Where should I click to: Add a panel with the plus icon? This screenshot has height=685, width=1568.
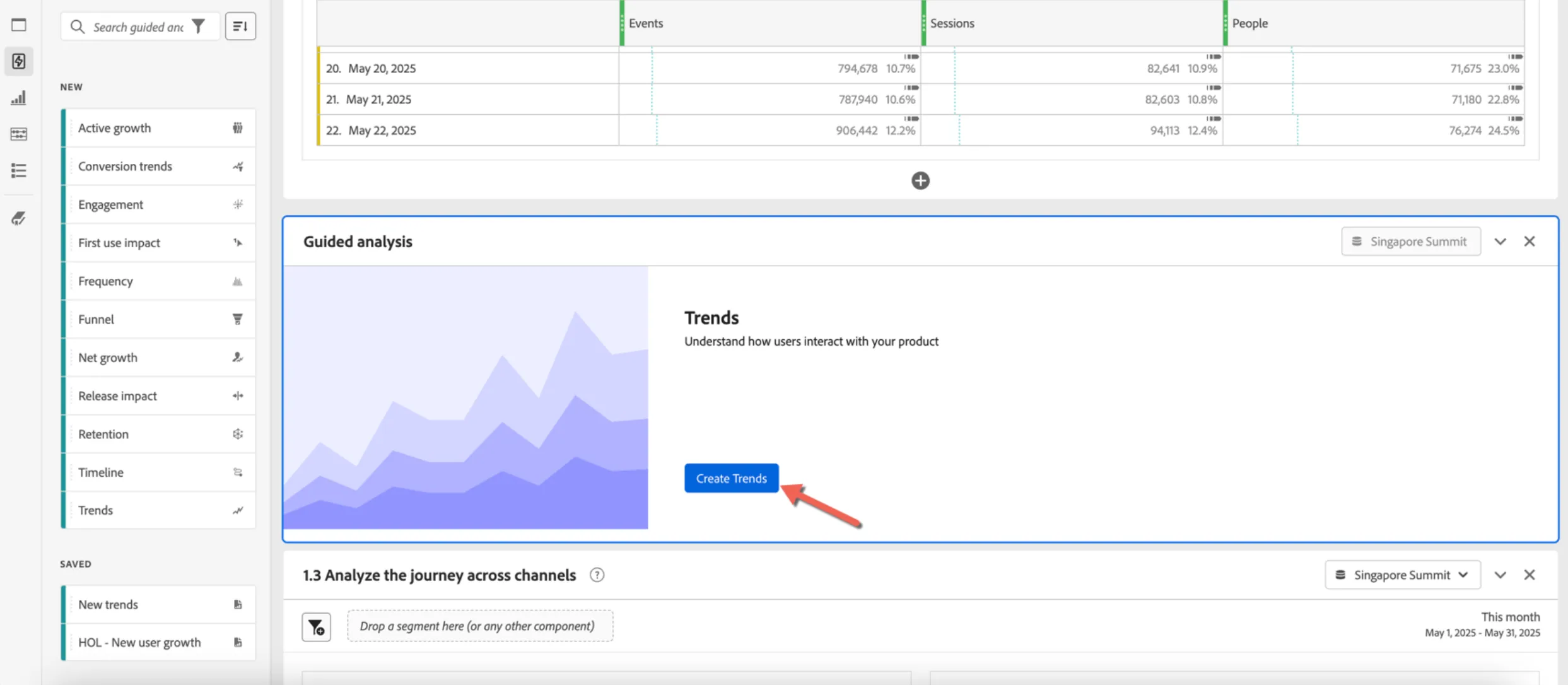coord(920,180)
